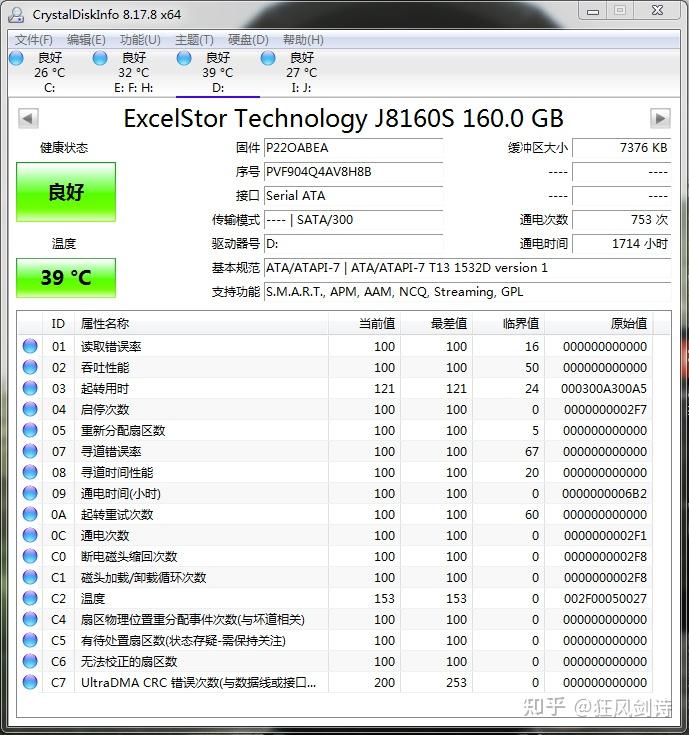Open the 帮助(H) menu
The image size is (689, 735).
[x=303, y=40]
